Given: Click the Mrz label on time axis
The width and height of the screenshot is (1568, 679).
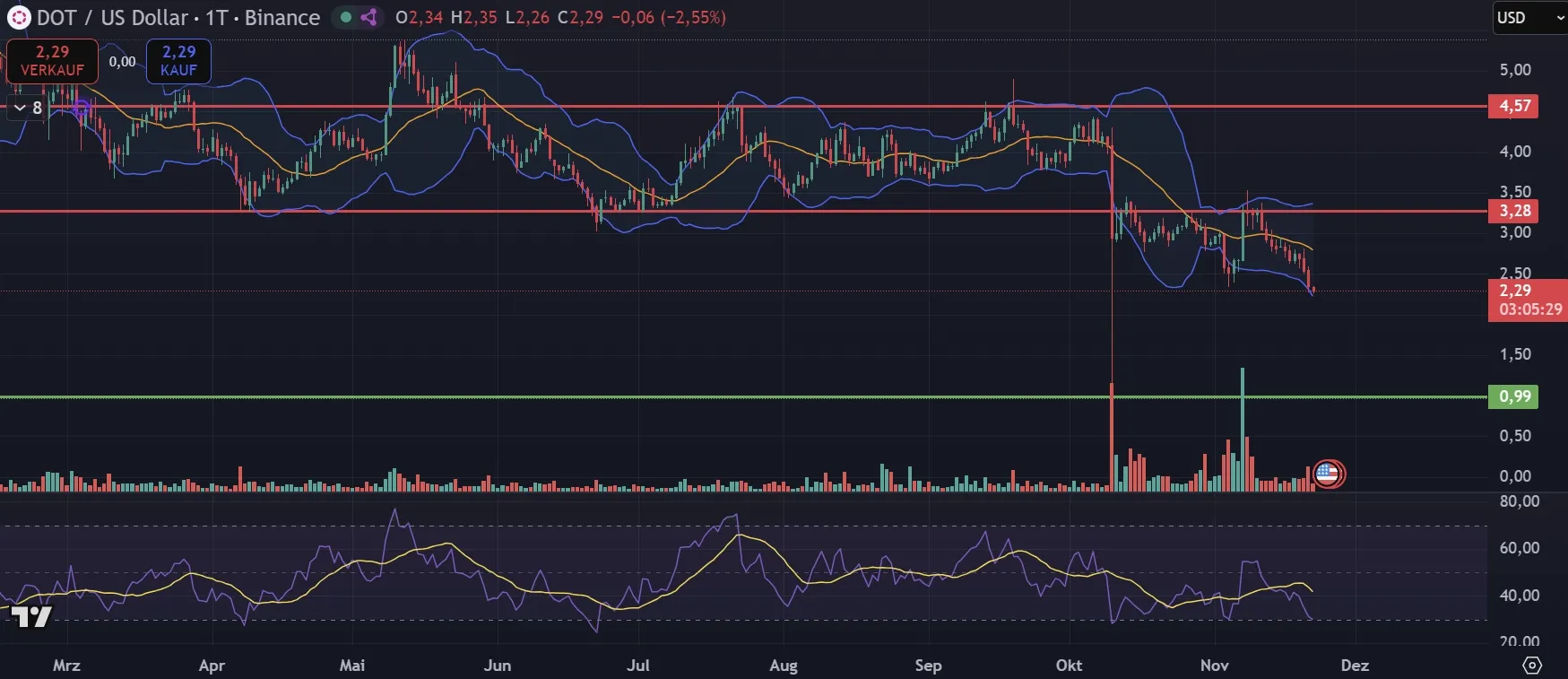Looking at the screenshot, I should pyautogui.click(x=66, y=665).
